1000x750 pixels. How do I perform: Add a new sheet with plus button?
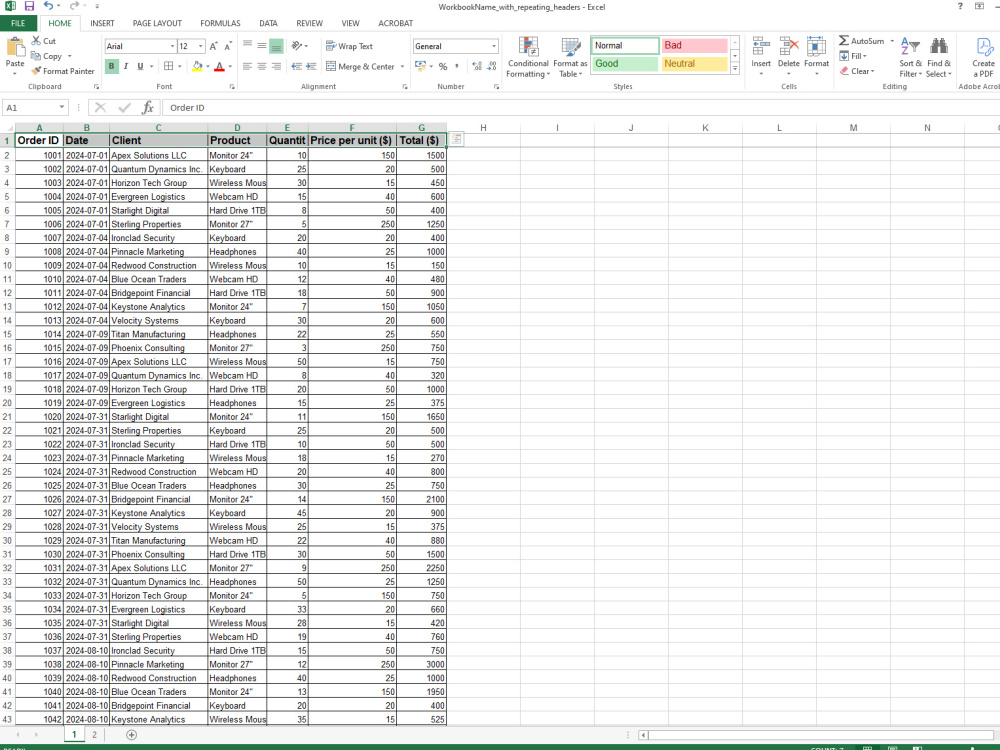[x=131, y=735]
